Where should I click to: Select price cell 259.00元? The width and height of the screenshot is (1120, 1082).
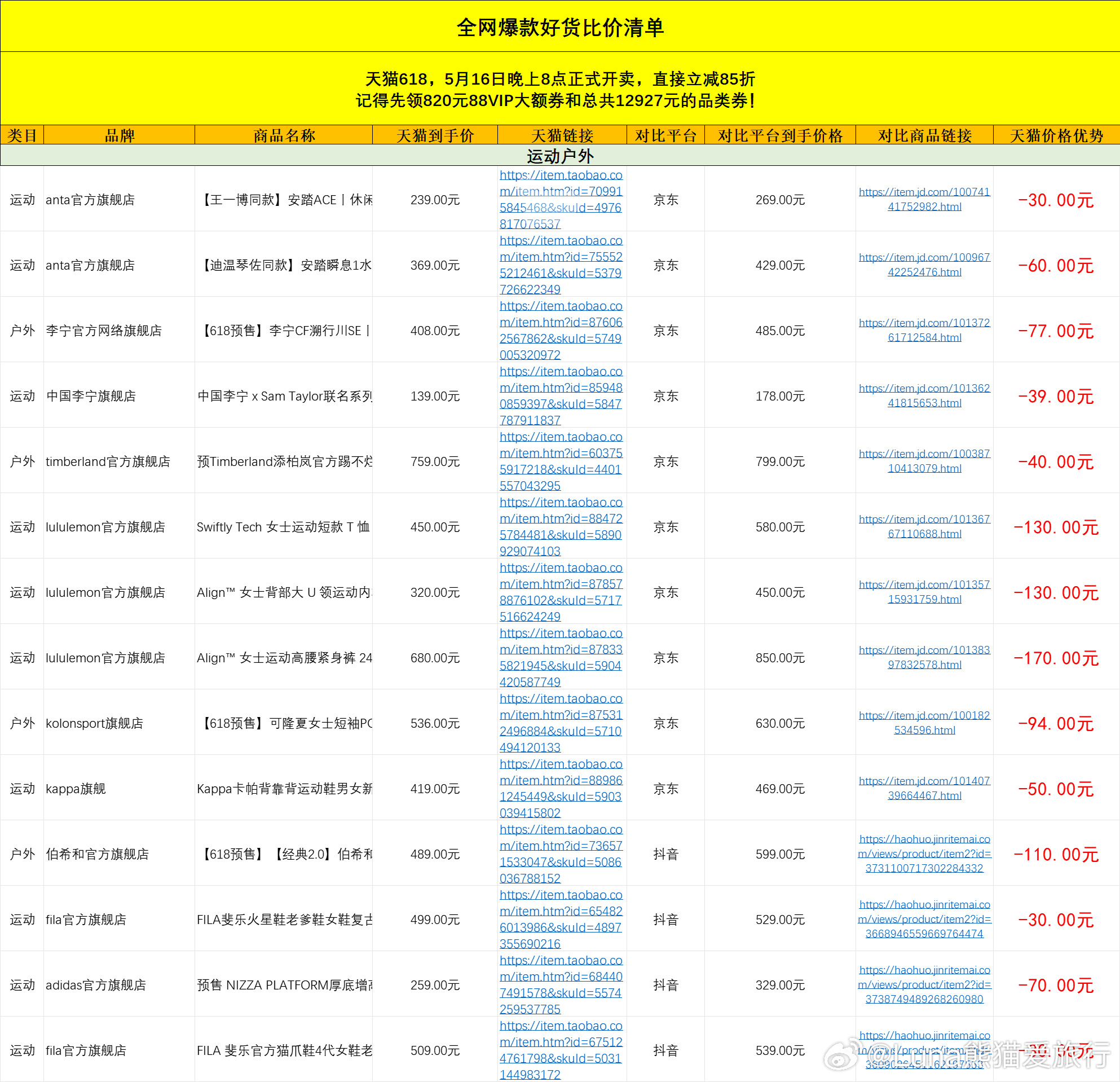point(435,985)
